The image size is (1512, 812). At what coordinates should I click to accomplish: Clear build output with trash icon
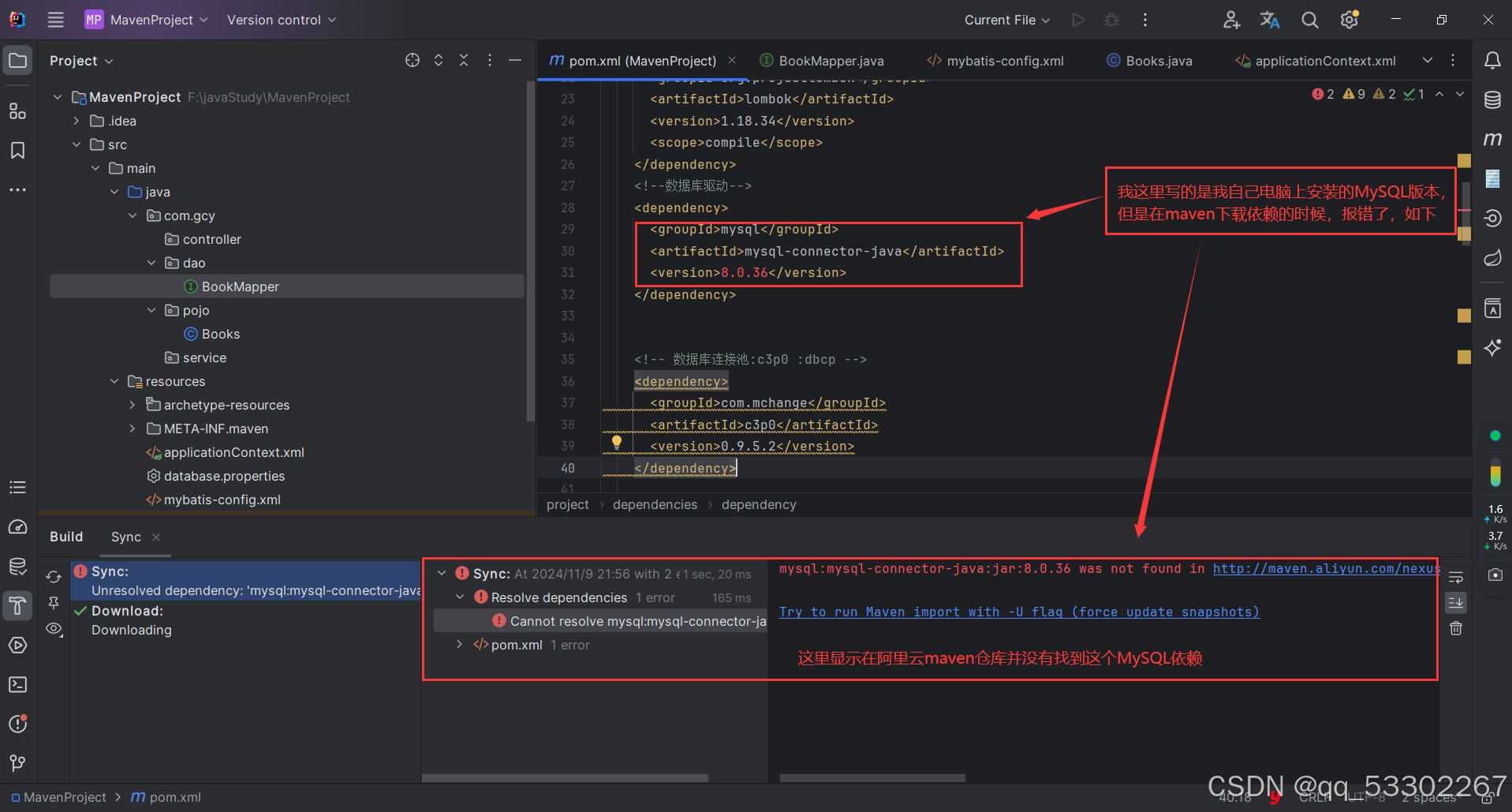[x=1456, y=628]
